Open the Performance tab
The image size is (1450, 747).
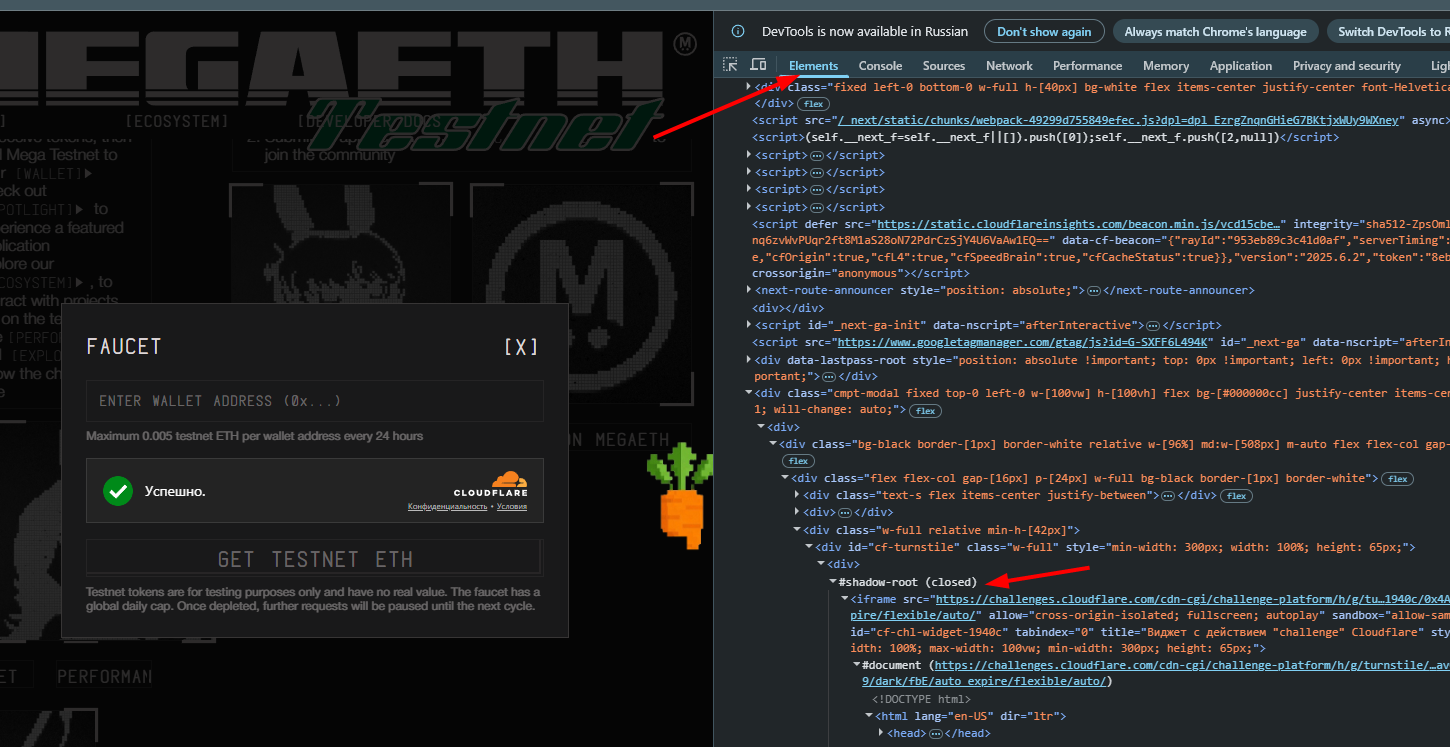coord(1088,65)
